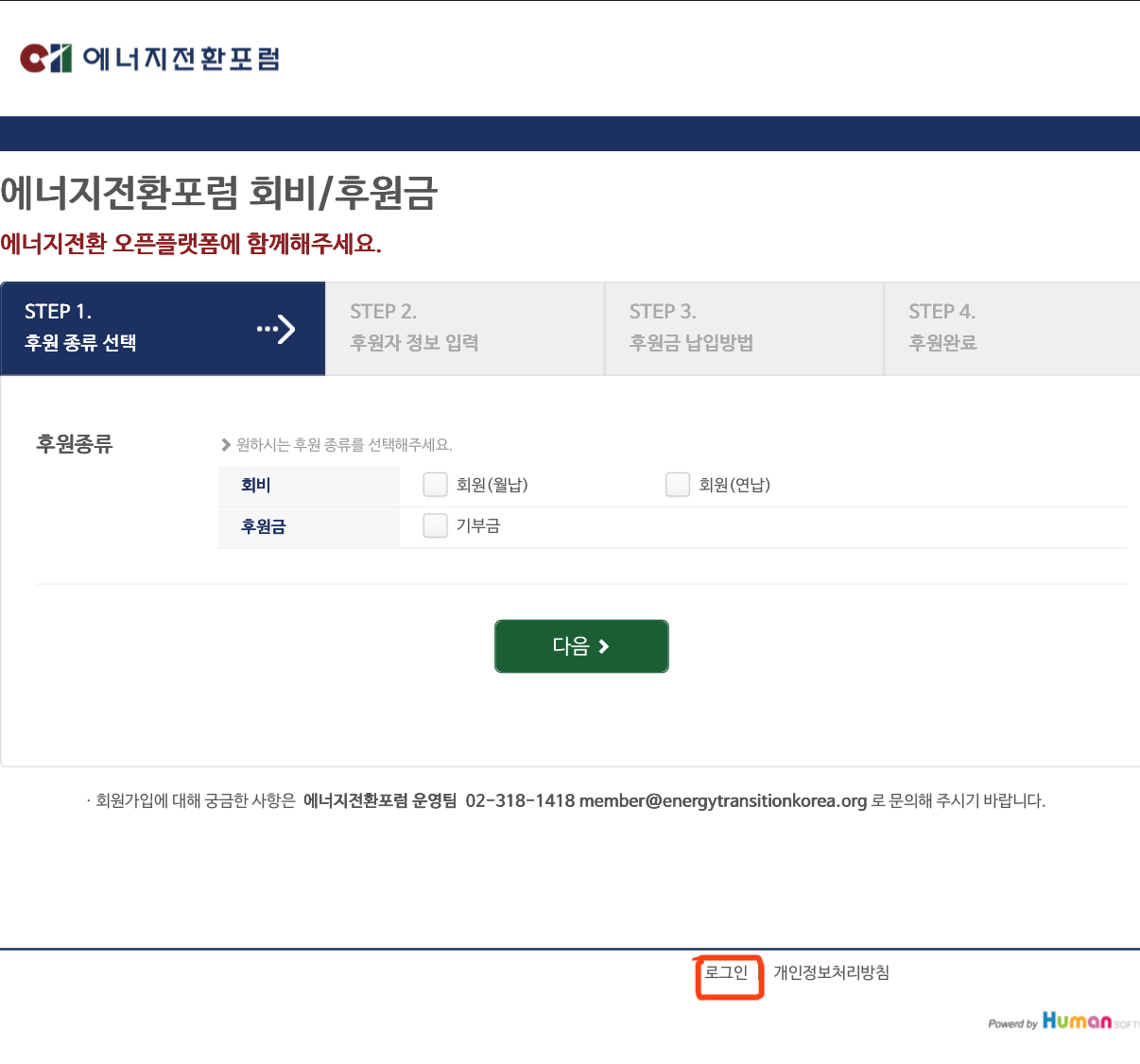
Task: Select the STEP 3 후원금 납입방법 tab
Action: tap(745, 328)
